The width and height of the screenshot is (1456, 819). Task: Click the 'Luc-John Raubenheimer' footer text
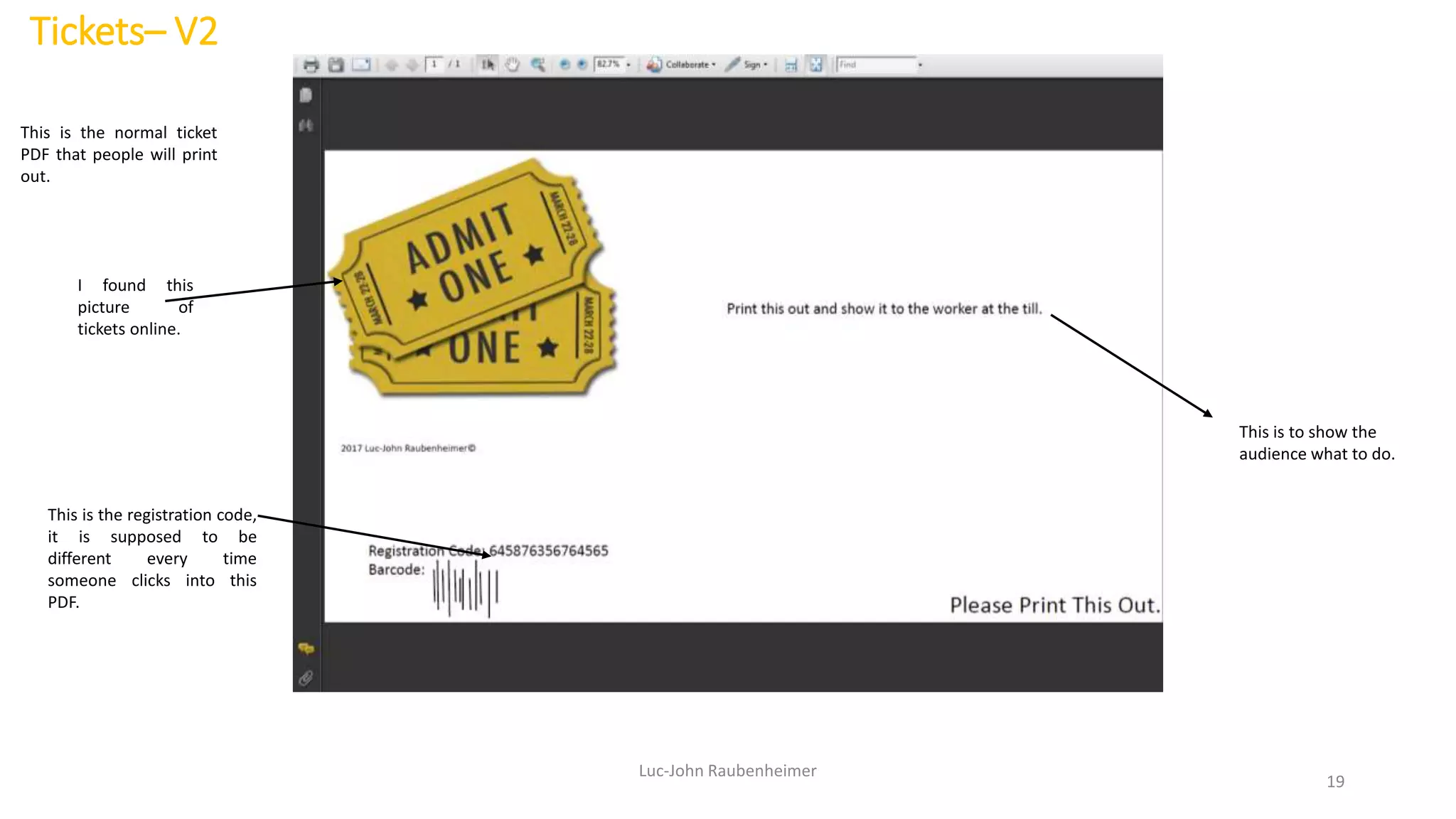point(727,771)
